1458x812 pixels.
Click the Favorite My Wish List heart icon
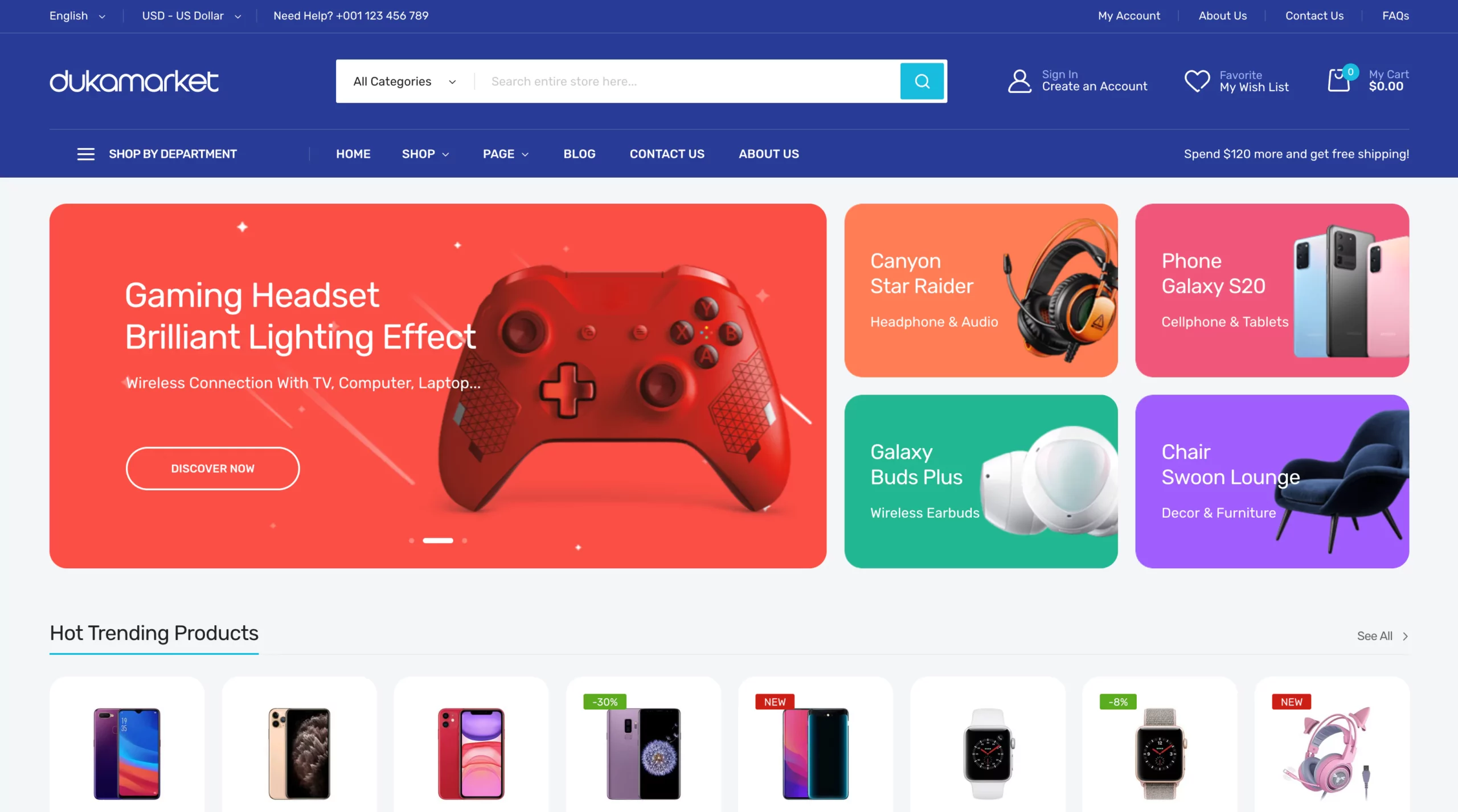pos(1196,80)
